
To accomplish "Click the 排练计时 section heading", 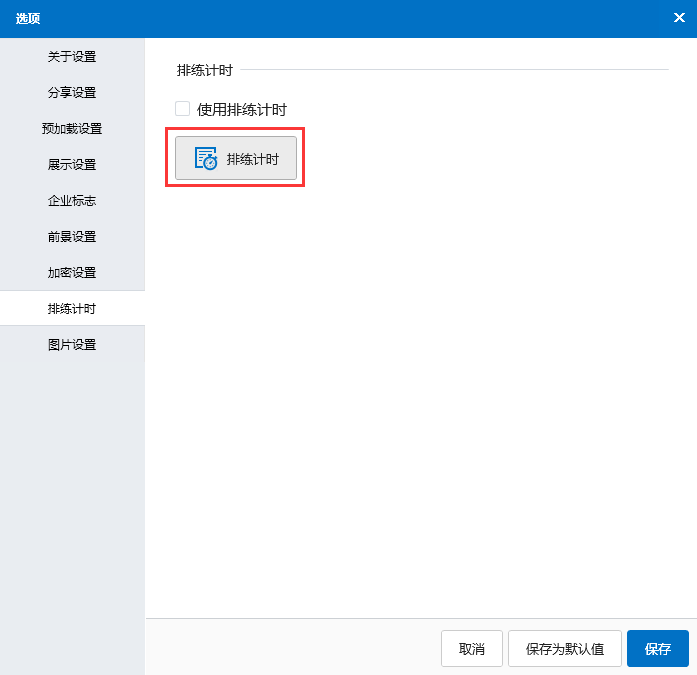I will click(x=204, y=71).
